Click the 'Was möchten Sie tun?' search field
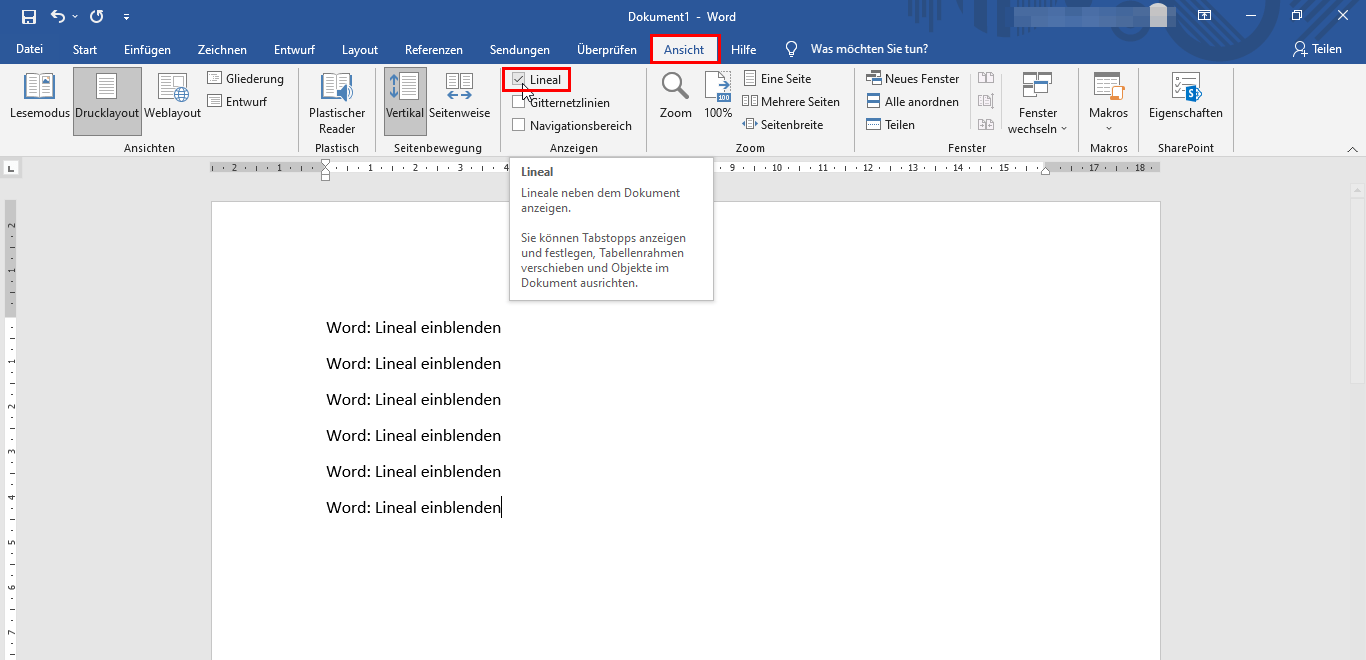Screen dimensions: 1366x660 pos(868,49)
